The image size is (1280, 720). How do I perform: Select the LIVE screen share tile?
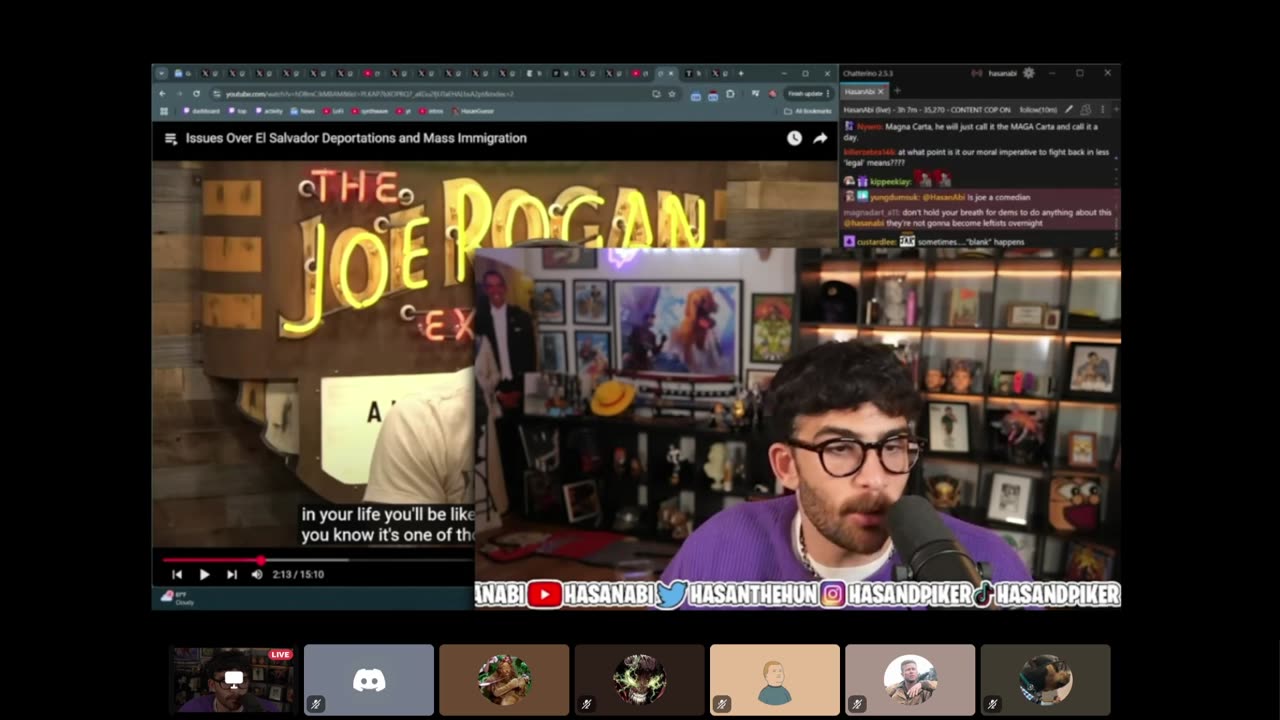point(233,679)
